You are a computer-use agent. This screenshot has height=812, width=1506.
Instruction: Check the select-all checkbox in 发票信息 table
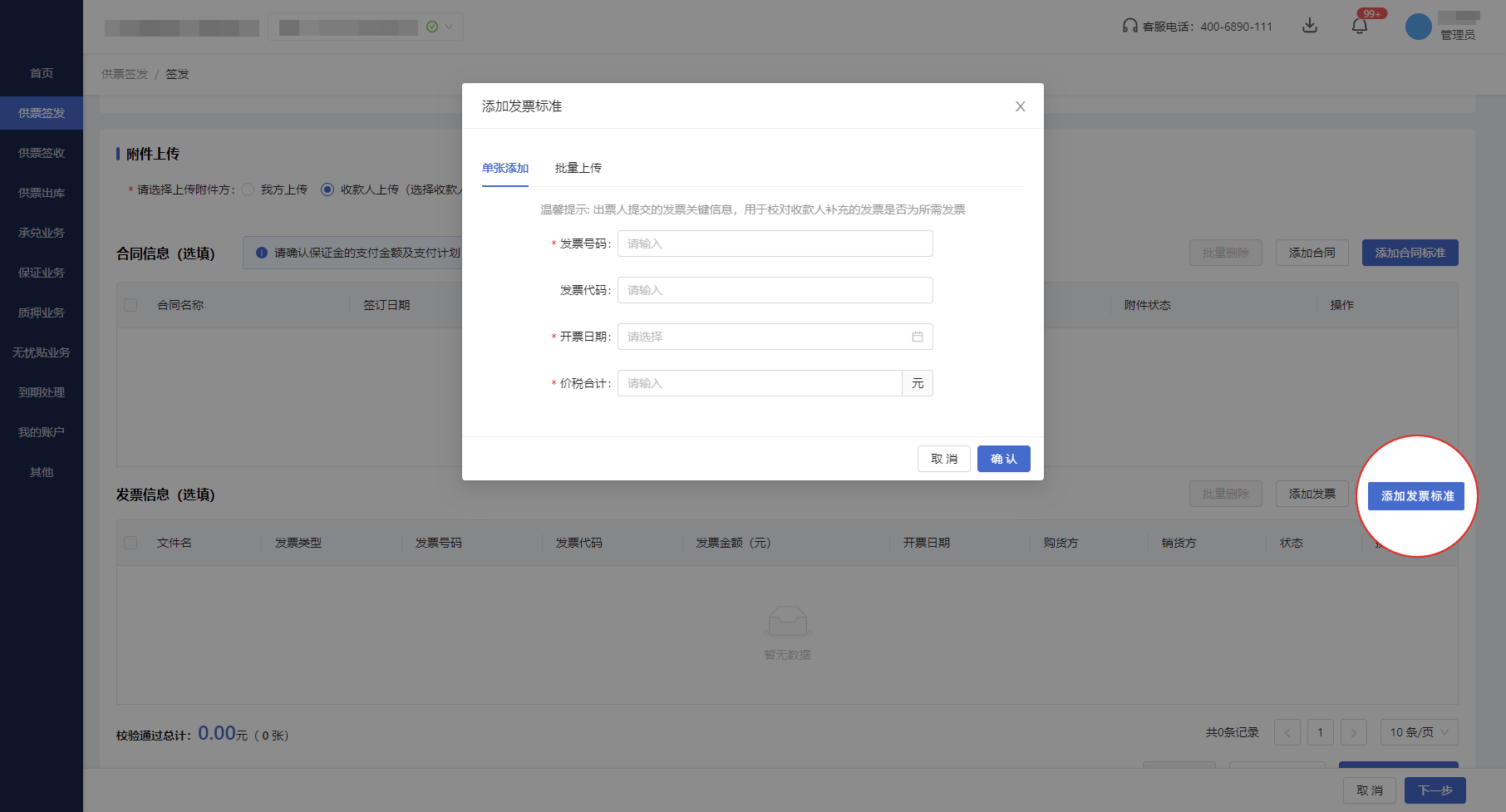(130, 542)
